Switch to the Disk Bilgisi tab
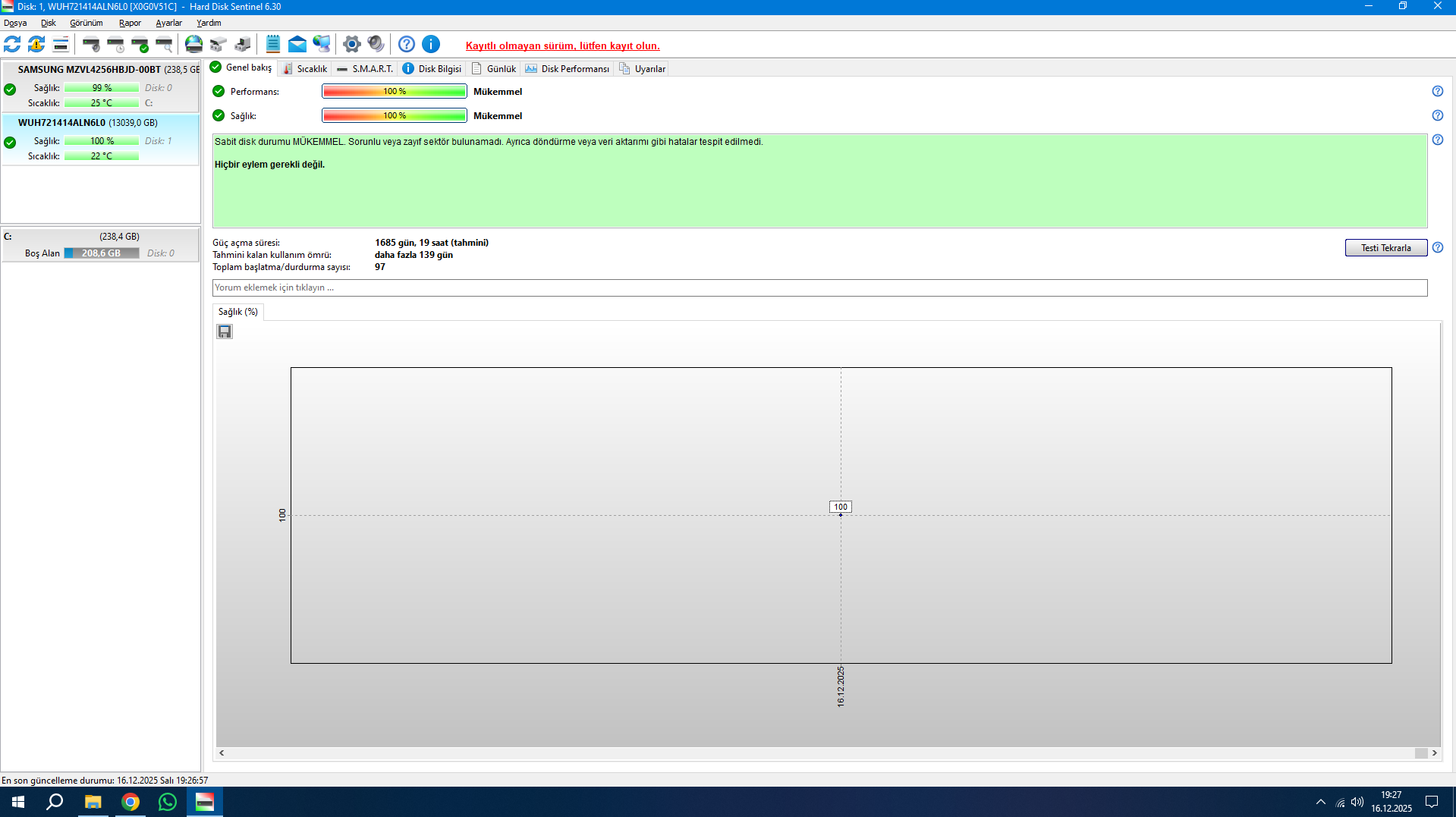The width and height of the screenshot is (1456, 817). pos(432,69)
